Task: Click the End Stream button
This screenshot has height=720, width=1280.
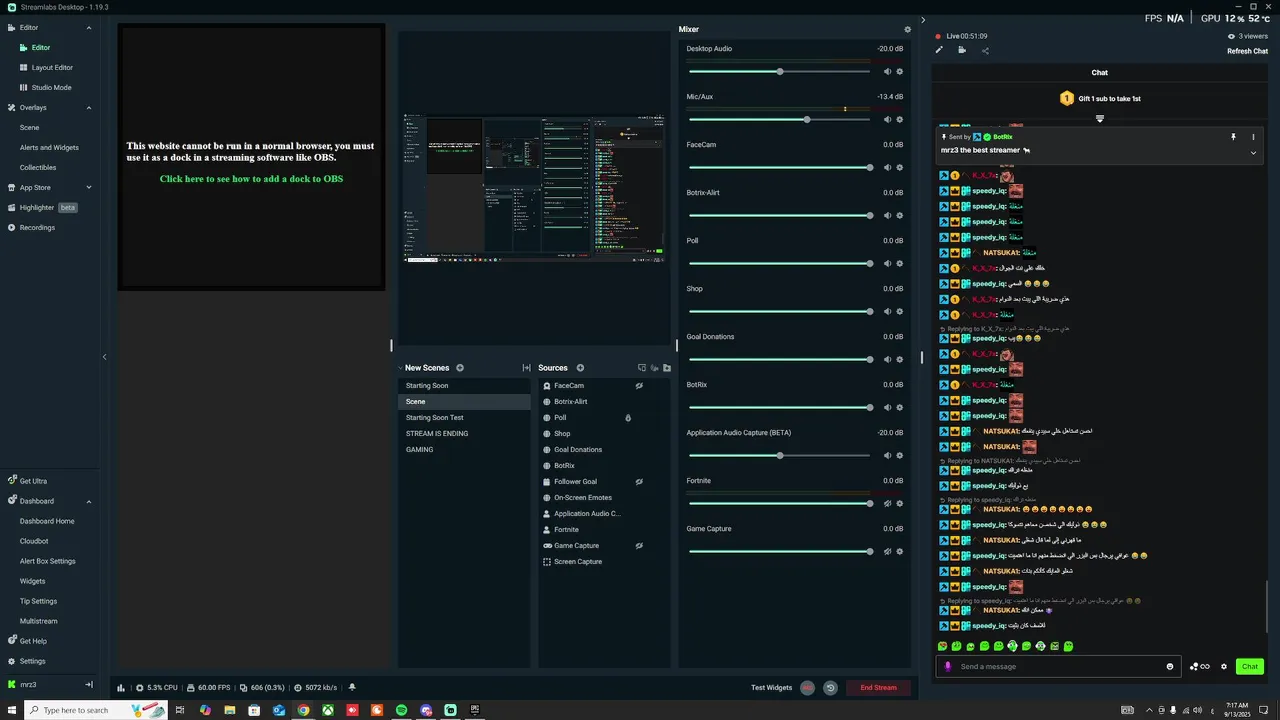Action: [878, 688]
